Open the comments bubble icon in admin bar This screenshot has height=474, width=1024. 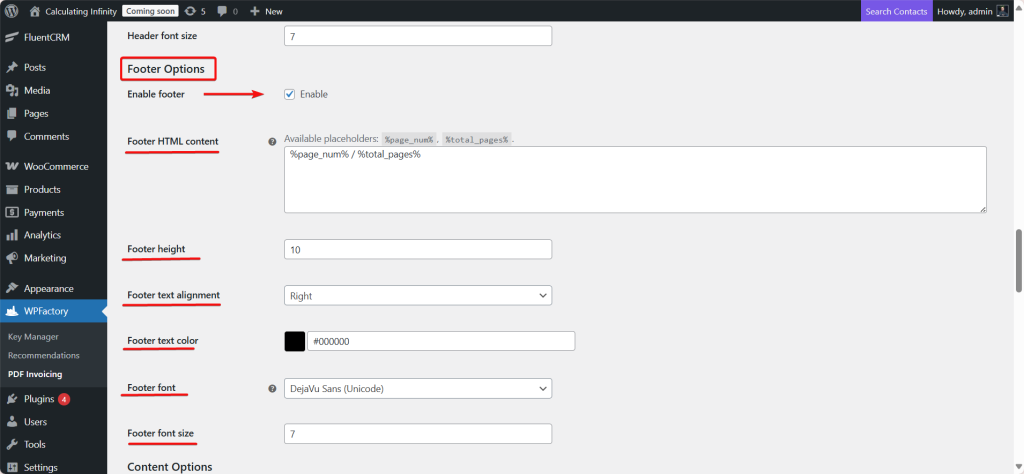[x=222, y=11]
